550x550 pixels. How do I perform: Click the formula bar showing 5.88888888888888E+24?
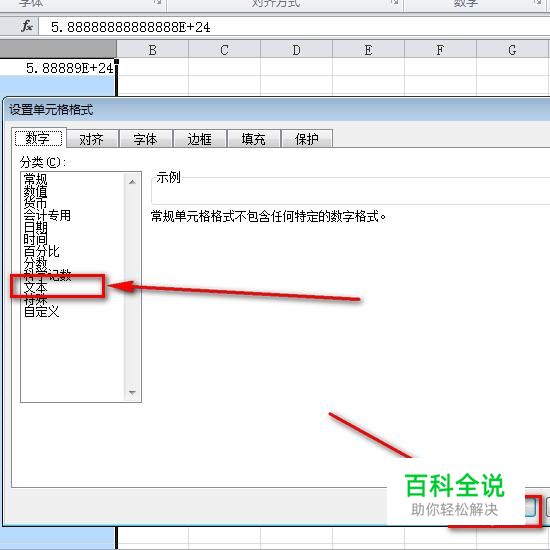pyautogui.click(x=294, y=27)
